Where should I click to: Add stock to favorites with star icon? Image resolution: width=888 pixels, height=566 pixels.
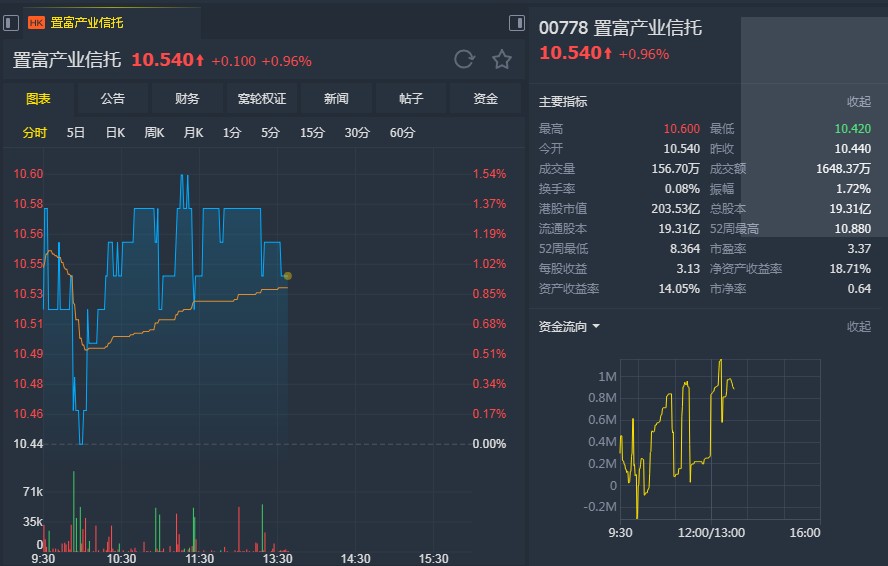coord(502,60)
